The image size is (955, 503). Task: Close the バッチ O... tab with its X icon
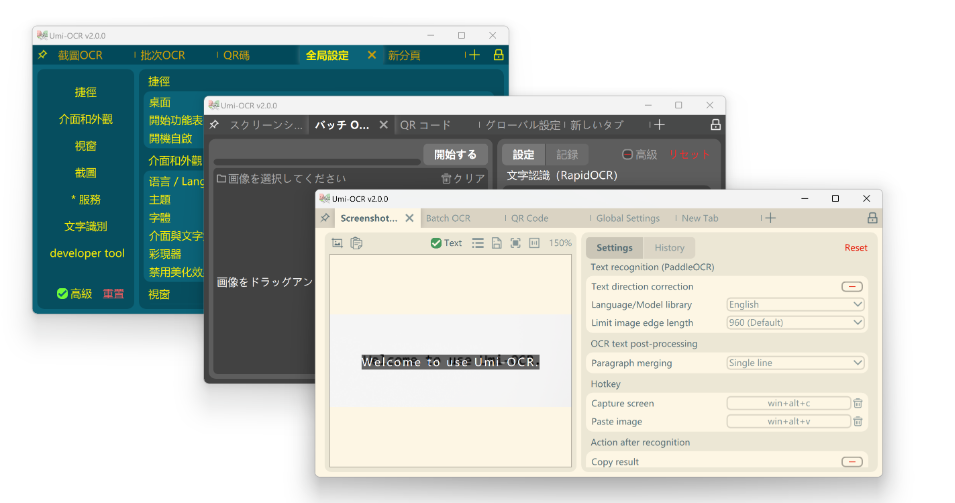tap(383, 125)
